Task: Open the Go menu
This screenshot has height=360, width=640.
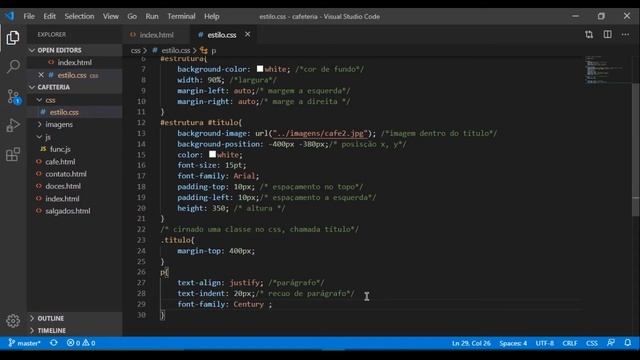Action: coord(132,16)
